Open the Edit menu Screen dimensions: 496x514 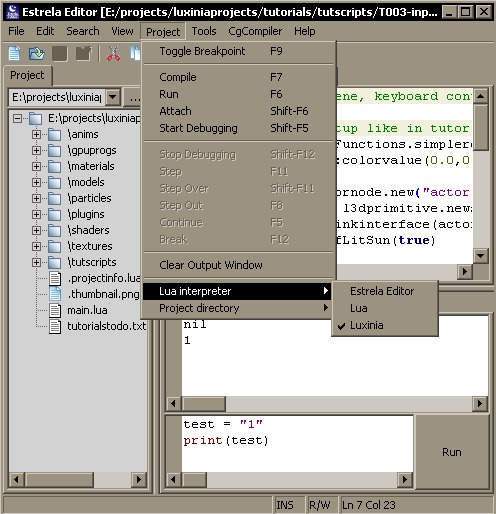click(45, 31)
